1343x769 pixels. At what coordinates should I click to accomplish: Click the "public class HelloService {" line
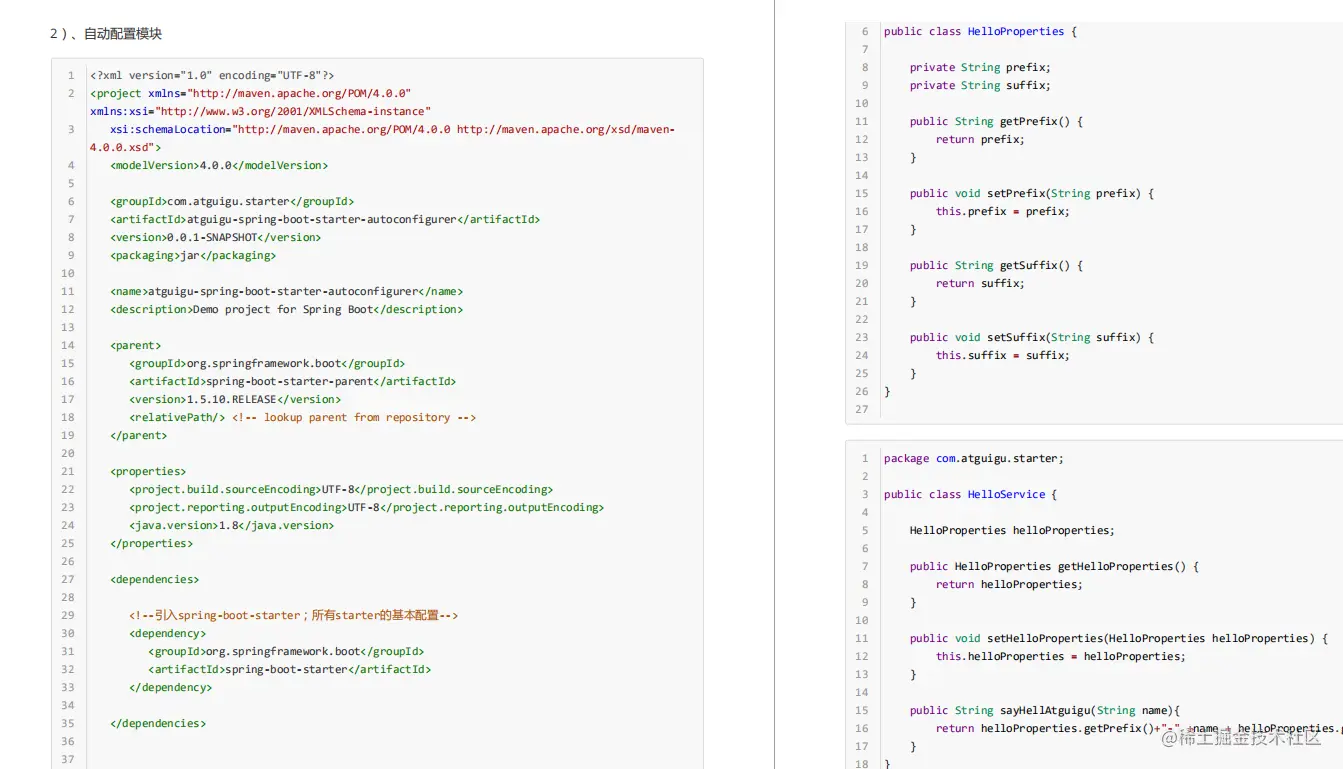point(971,494)
